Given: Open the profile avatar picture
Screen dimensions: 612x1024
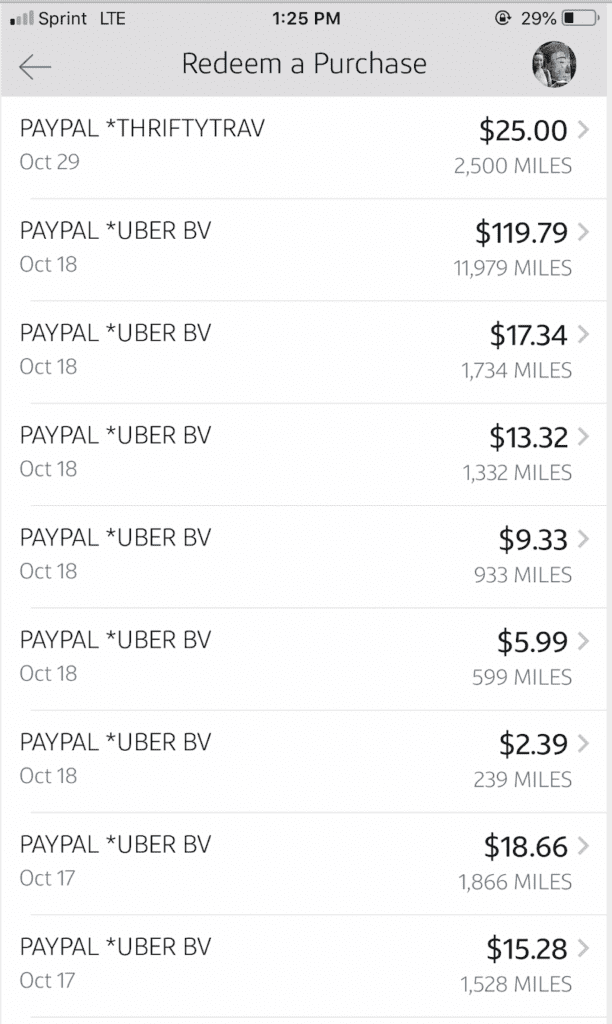Looking at the screenshot, I should click(x=554, y=64).
